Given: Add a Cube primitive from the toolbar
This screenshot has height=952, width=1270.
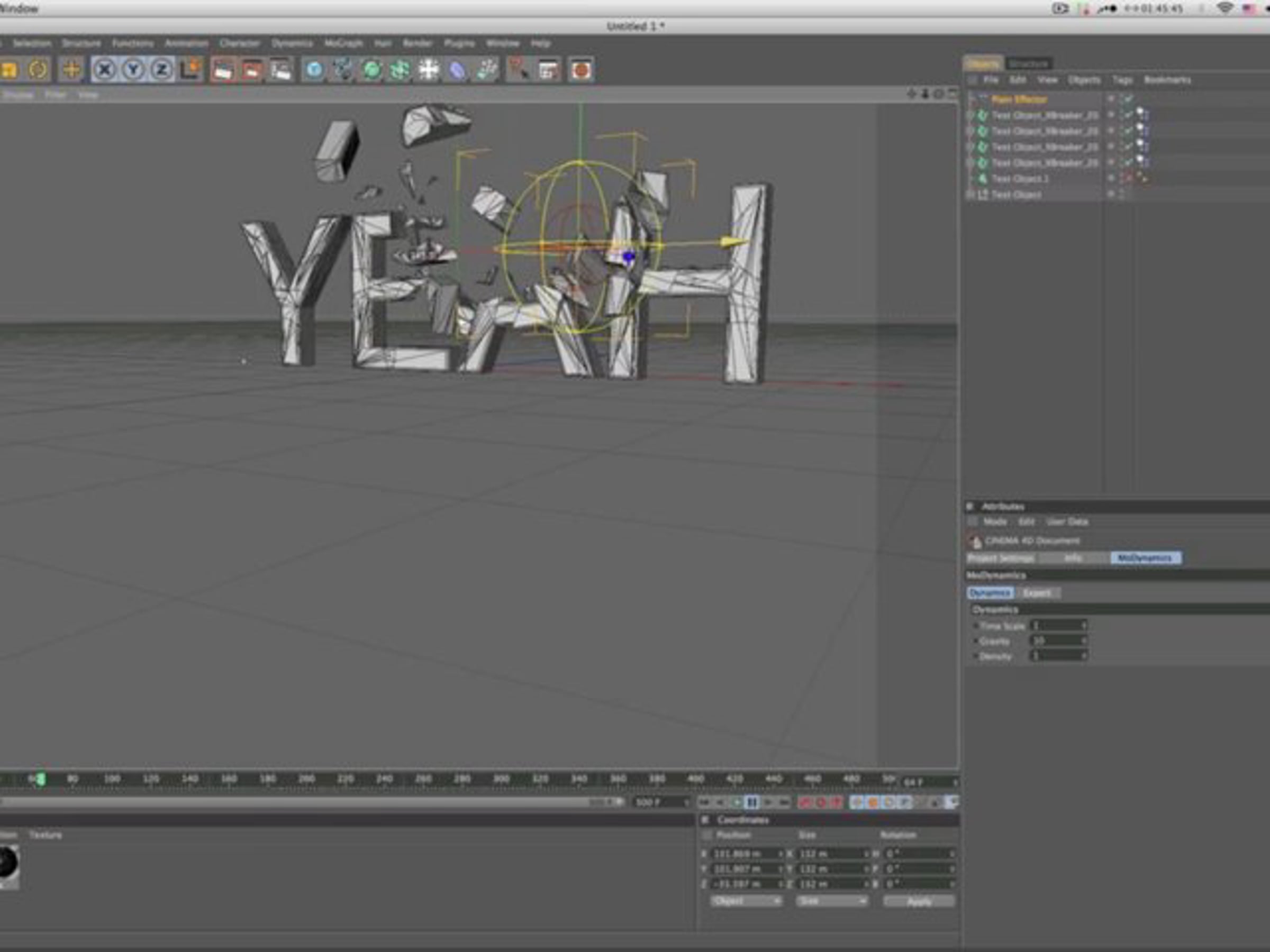Looking at the screenshot, I should click(313, 70).
